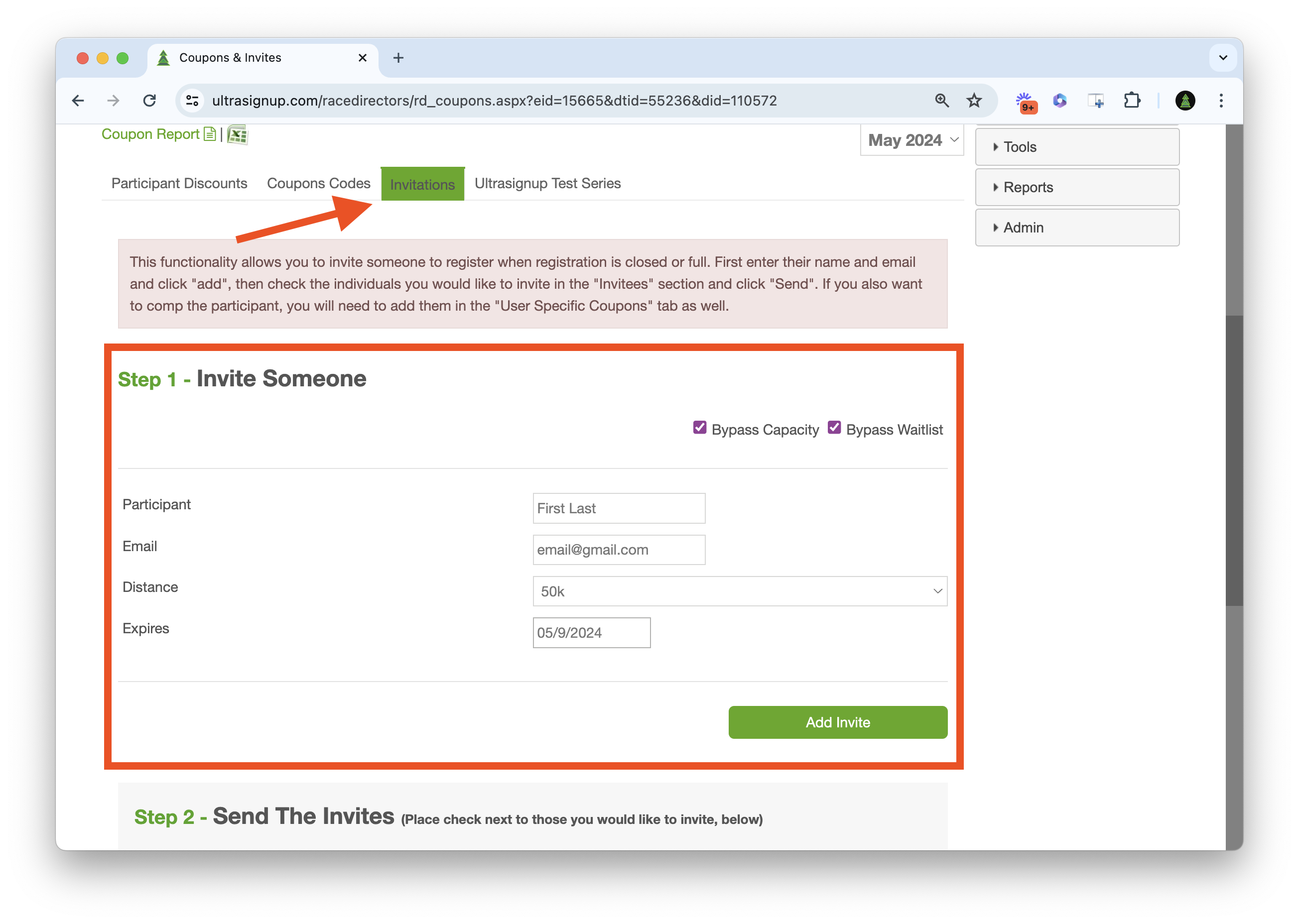
Task: Open the Distance 50k dropdown
Action: 740,591
